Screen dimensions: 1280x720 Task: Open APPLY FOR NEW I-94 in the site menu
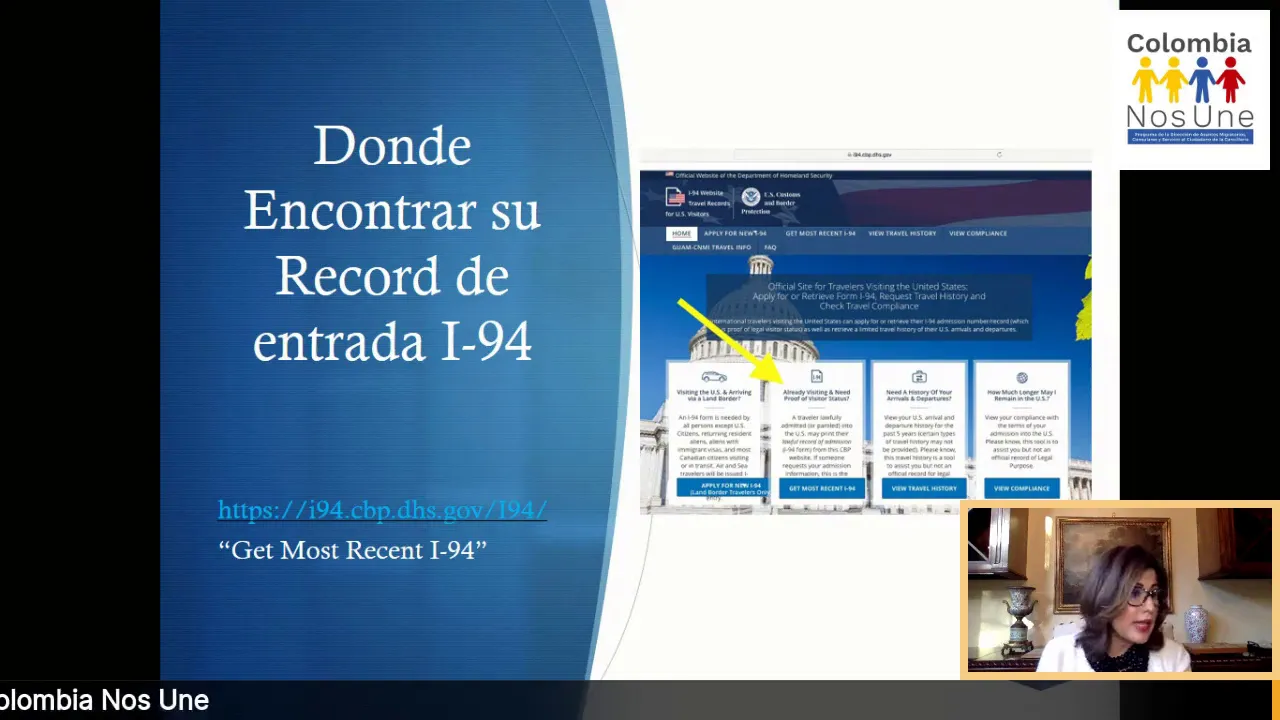735,233
